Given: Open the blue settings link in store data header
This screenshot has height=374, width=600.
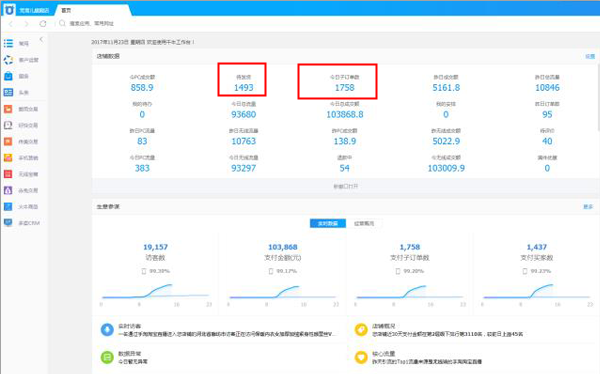Looking at the screenshot, I should [x=590, y=56].
